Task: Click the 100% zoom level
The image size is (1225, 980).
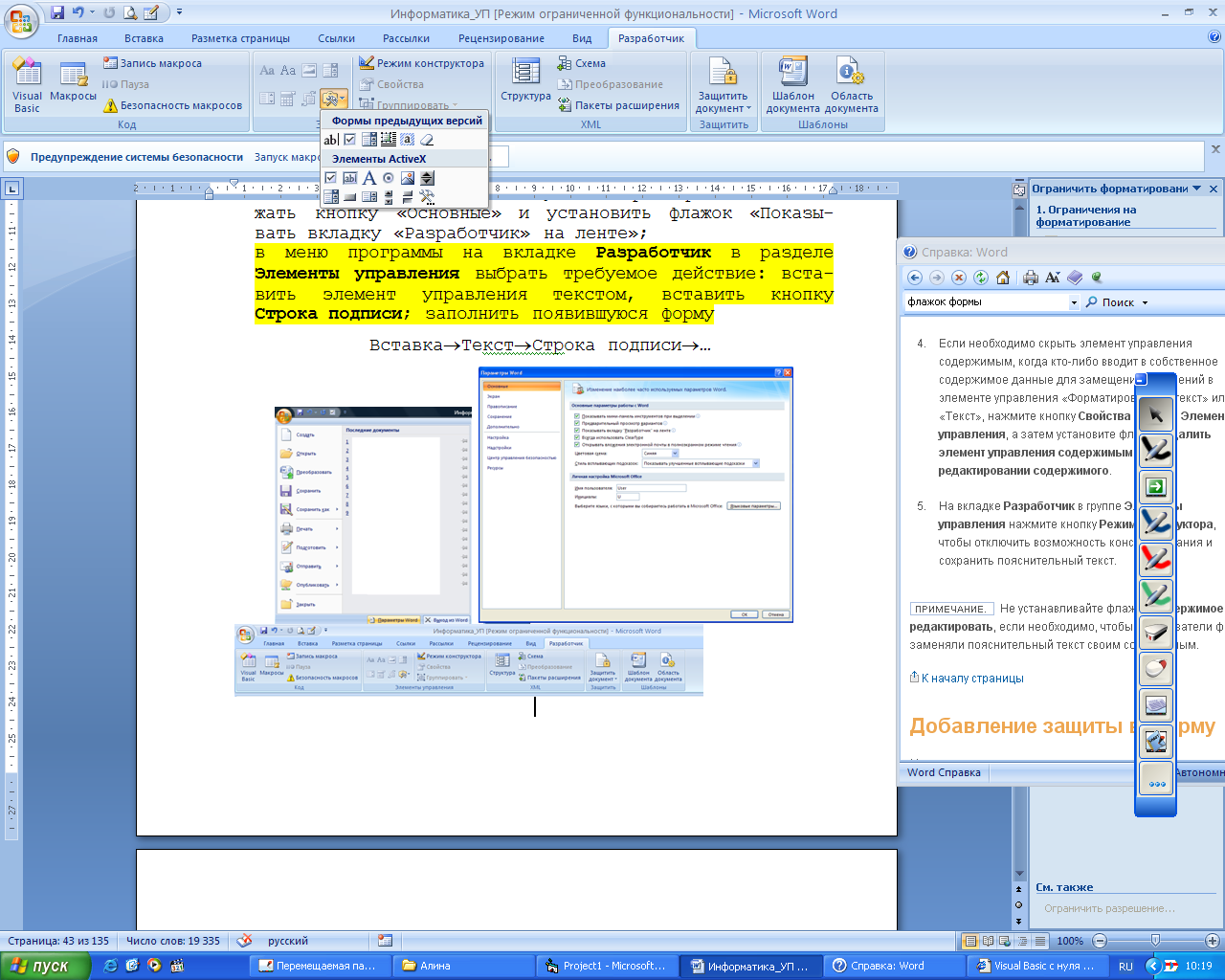Action: [x=1070, y=941]
